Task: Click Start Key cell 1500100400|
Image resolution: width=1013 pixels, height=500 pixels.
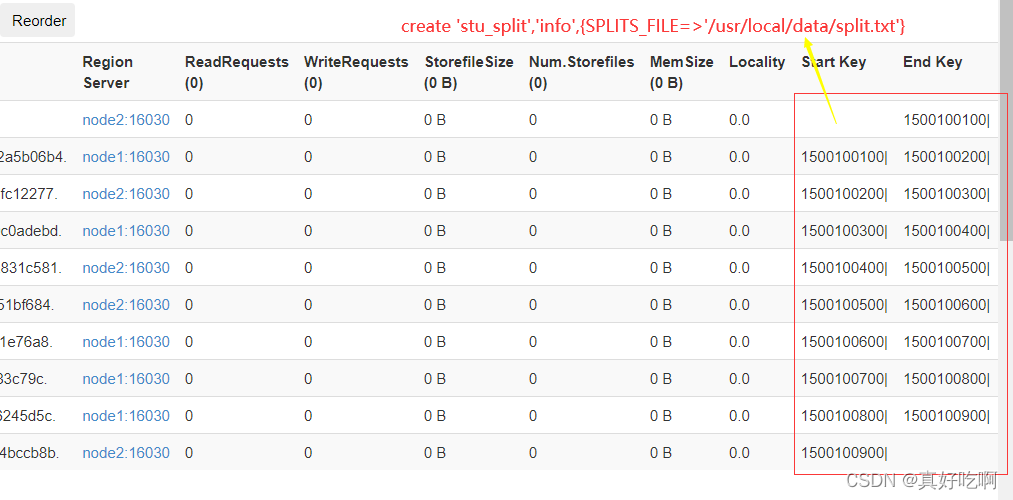Action: [x=844, y=267]
